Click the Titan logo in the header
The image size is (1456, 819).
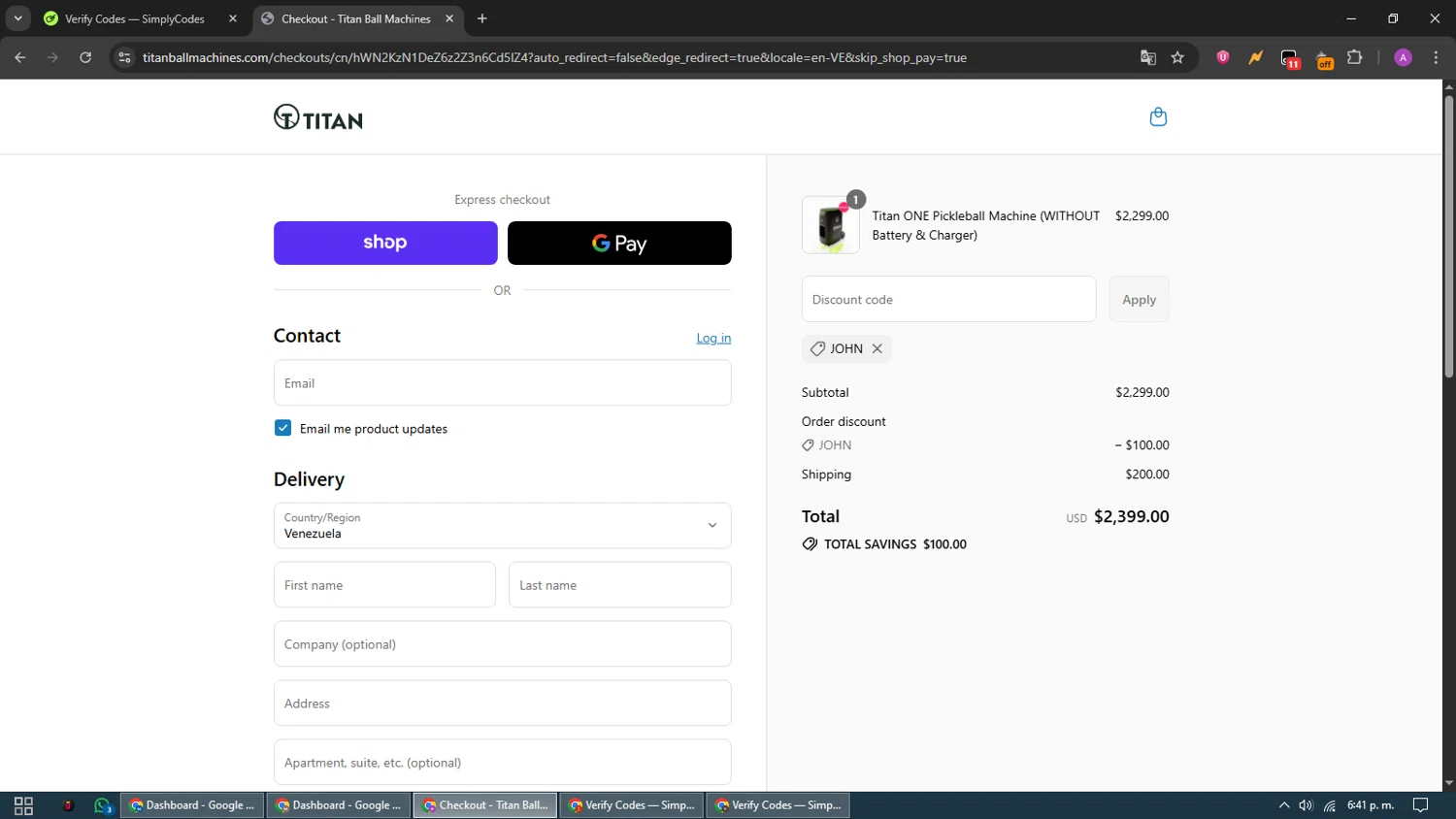(x=318, y=117)
